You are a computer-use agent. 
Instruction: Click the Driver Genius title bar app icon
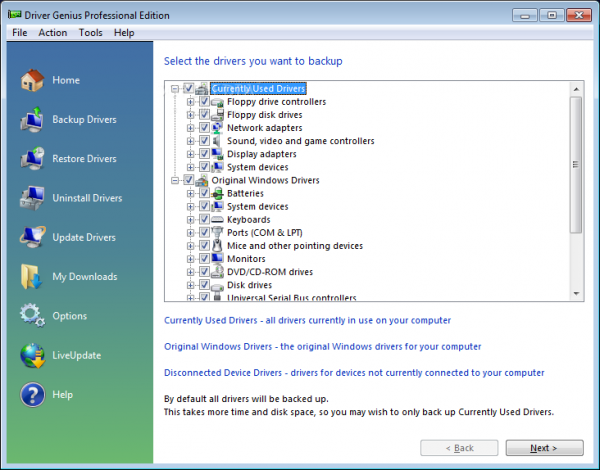point(15,15)
